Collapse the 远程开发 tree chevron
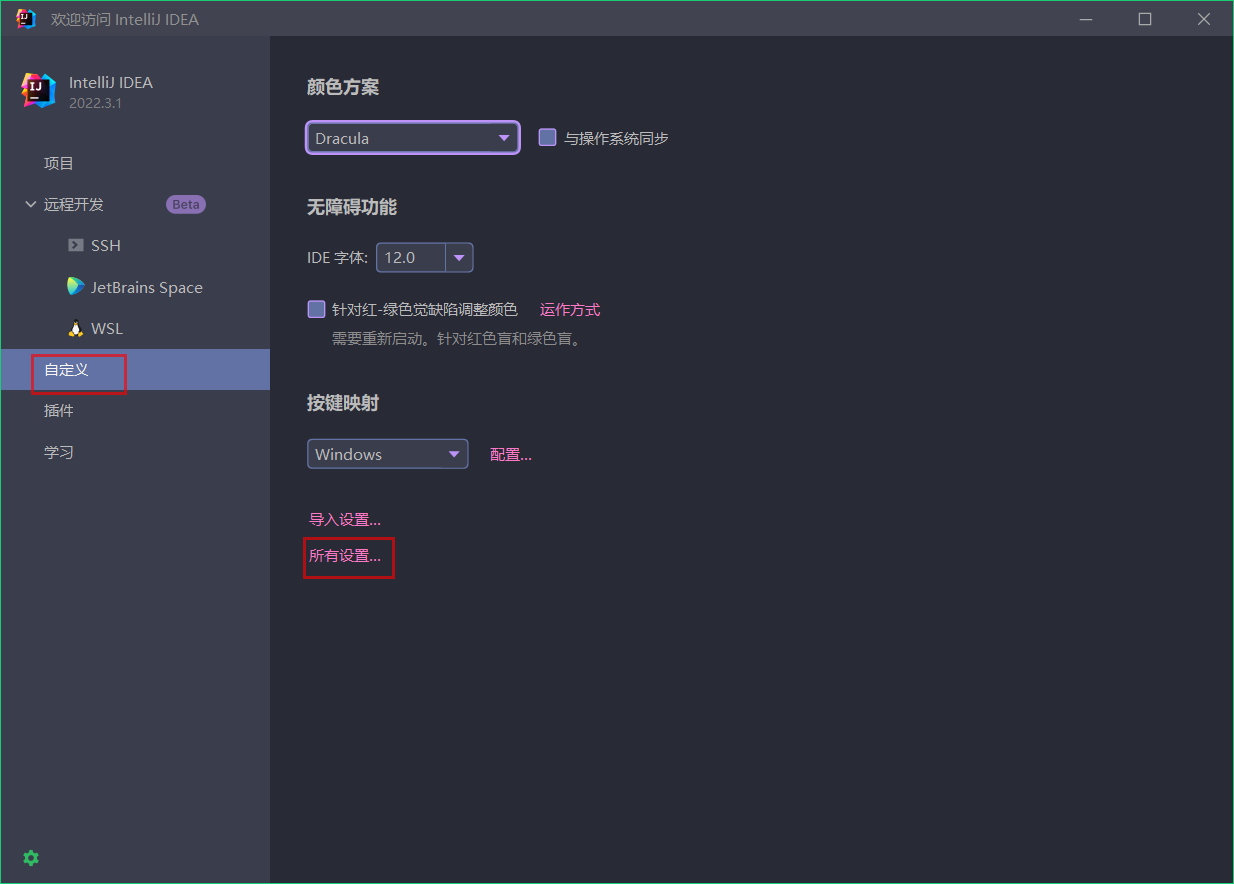Image resolution: width=1234 pixels, height=884 pixels. tap(30, 204)
